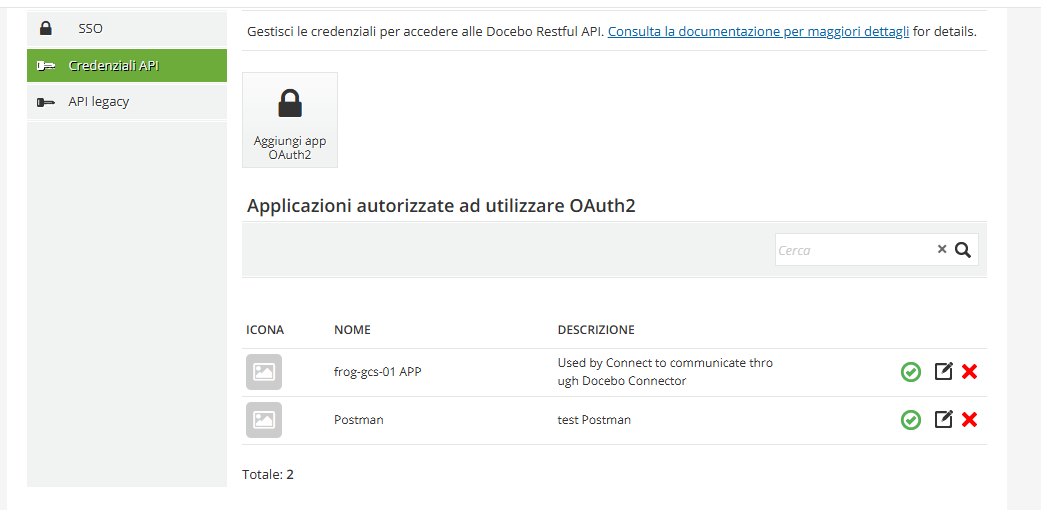
Task: Click the padlock icon above Aggiungi app OAuth2
Action: 290,104
